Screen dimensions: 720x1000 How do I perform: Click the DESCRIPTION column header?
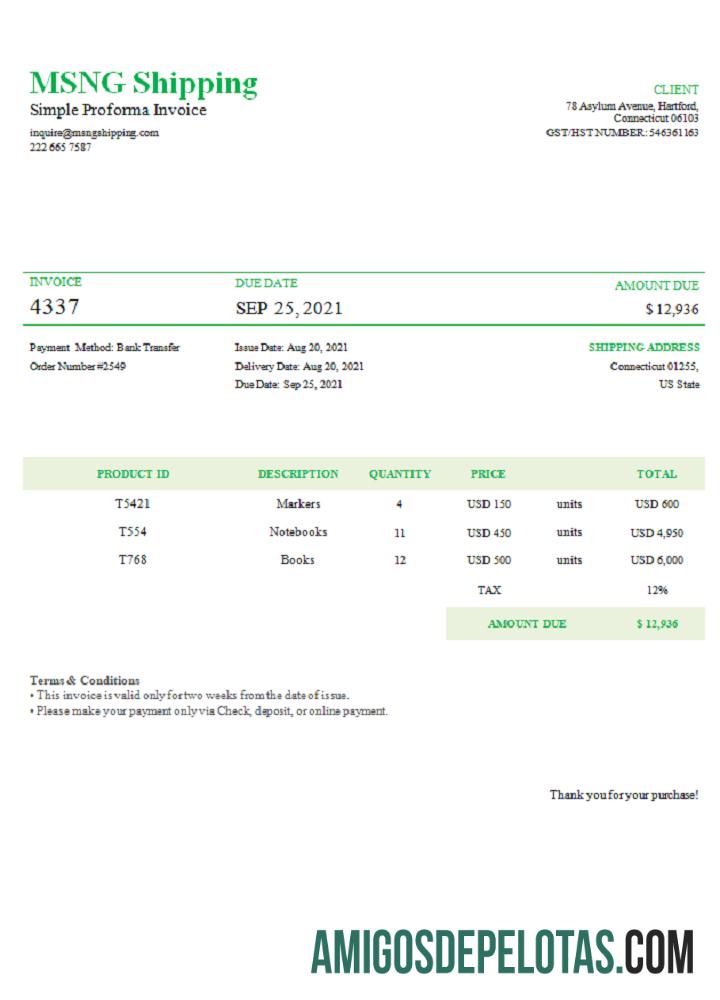tap(298, 474)
